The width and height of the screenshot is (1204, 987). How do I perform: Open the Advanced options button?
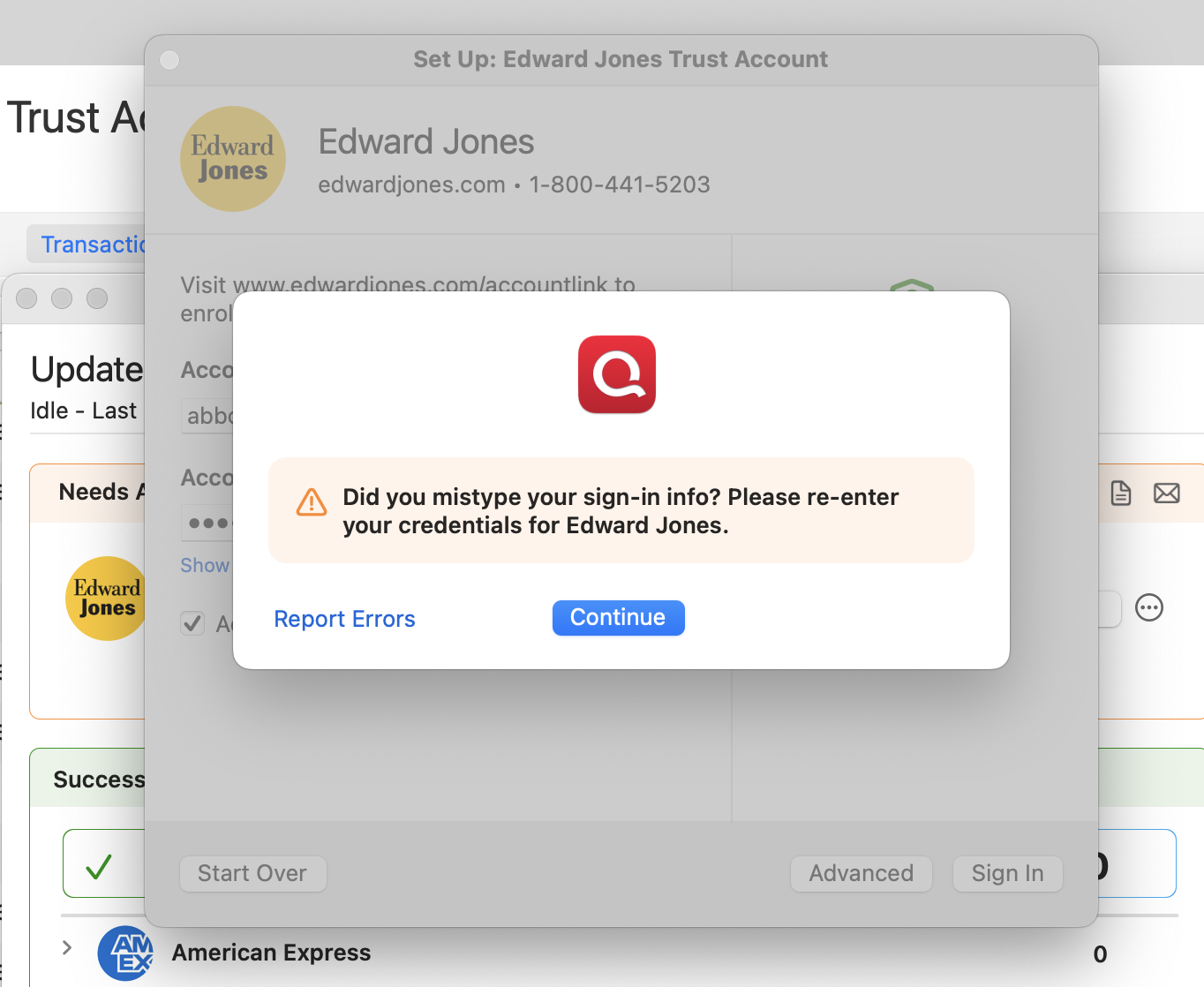point(862,873)
